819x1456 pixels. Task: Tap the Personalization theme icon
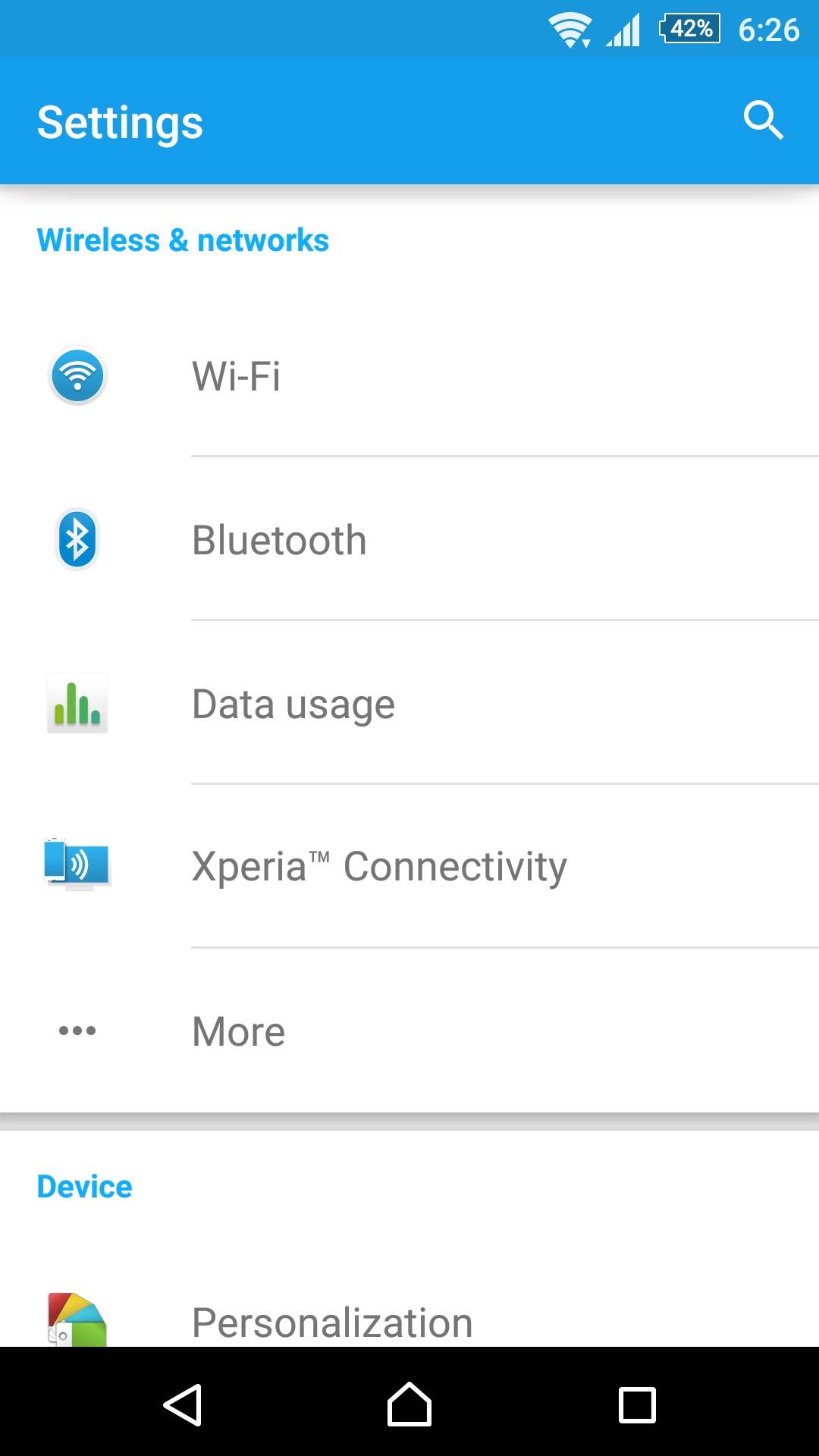[x=77, y=1319]
